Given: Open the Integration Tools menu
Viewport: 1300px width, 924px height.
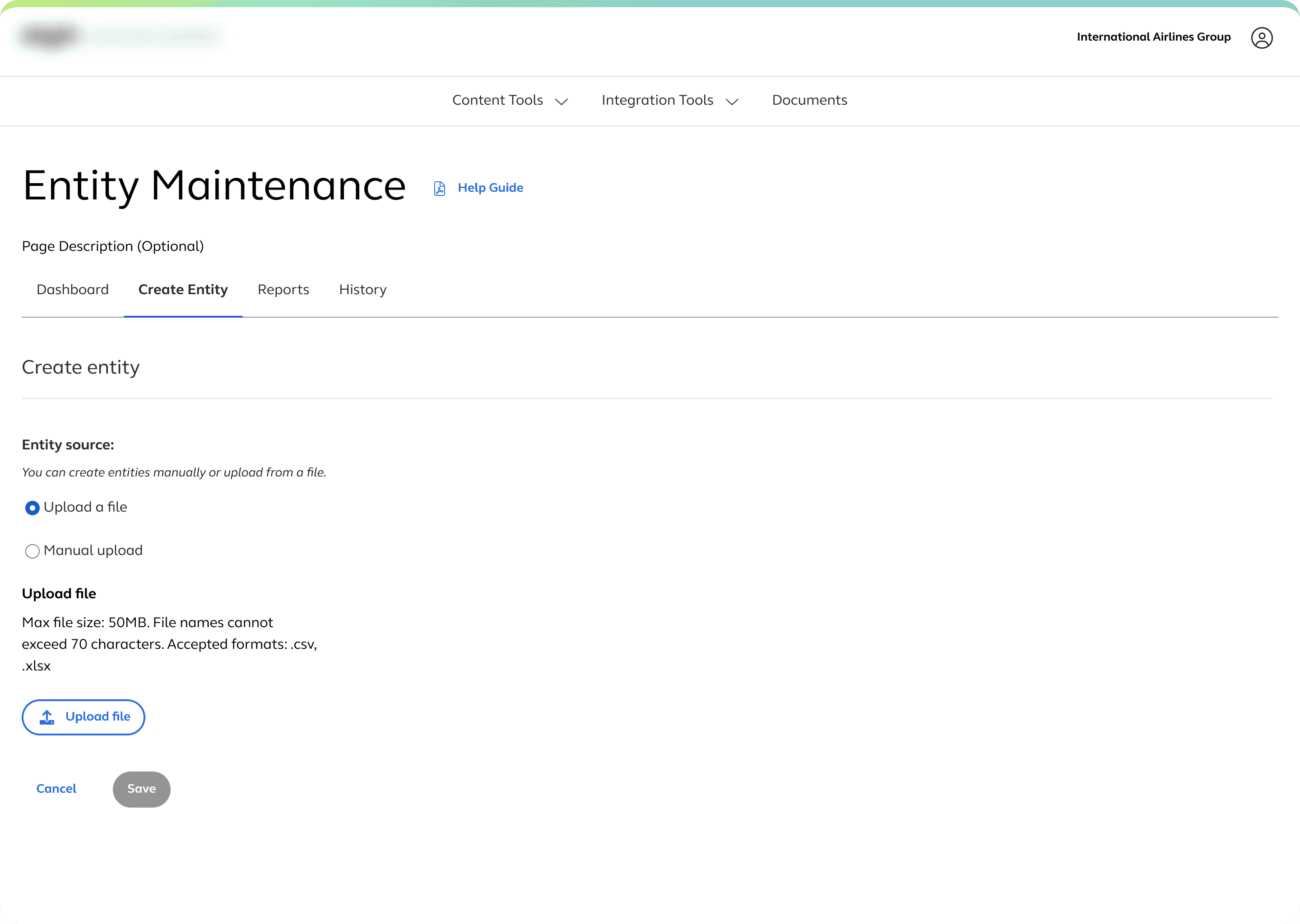Looking at the screenshot, I should pos(657,100).
